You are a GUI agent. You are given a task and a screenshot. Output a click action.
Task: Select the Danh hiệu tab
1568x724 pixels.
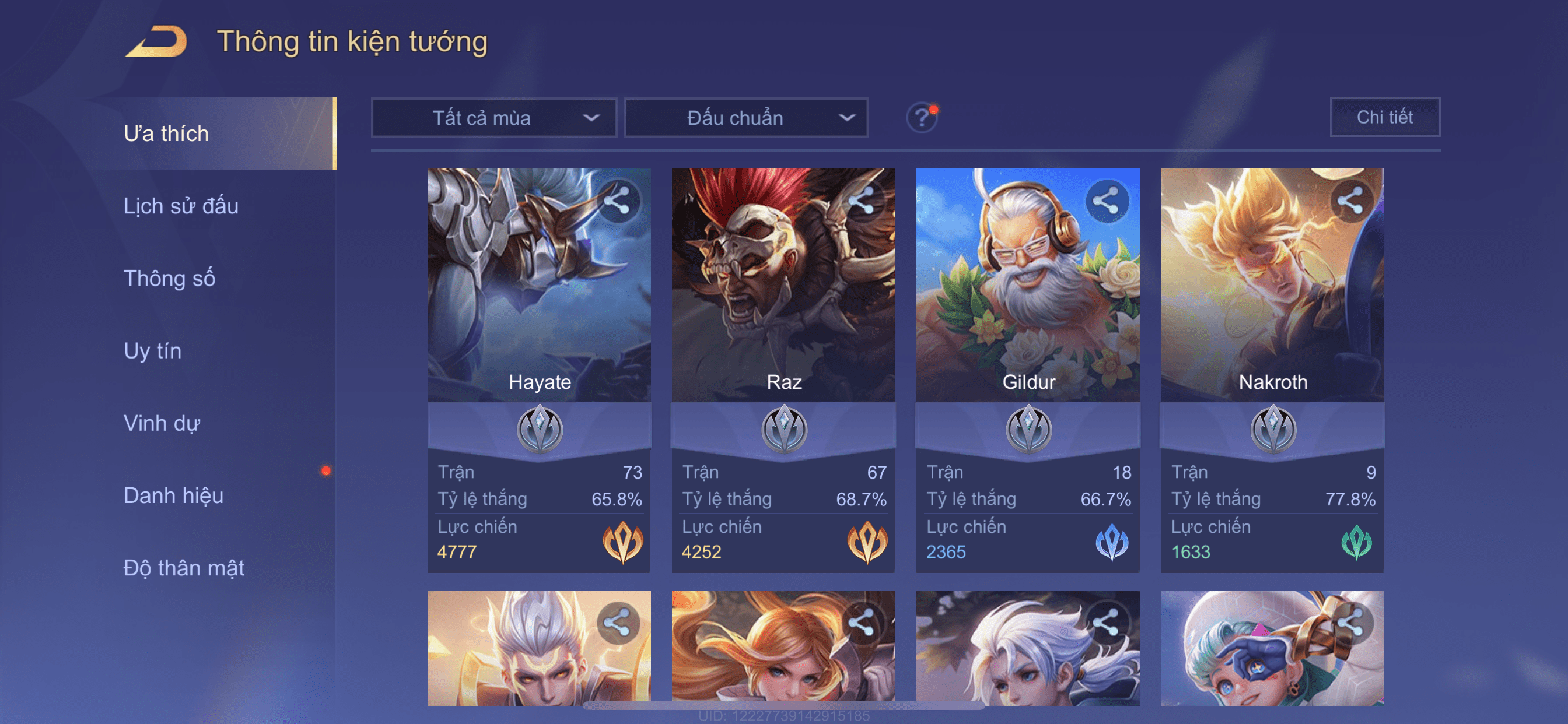173,495
